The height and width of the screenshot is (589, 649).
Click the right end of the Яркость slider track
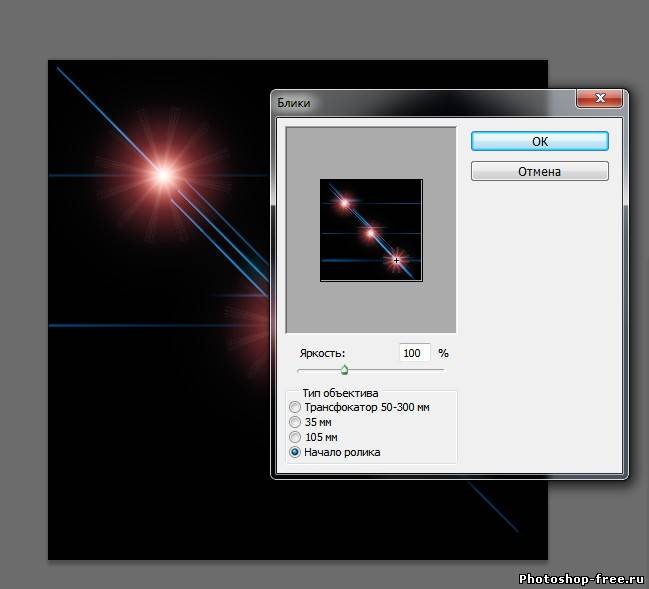442,370
